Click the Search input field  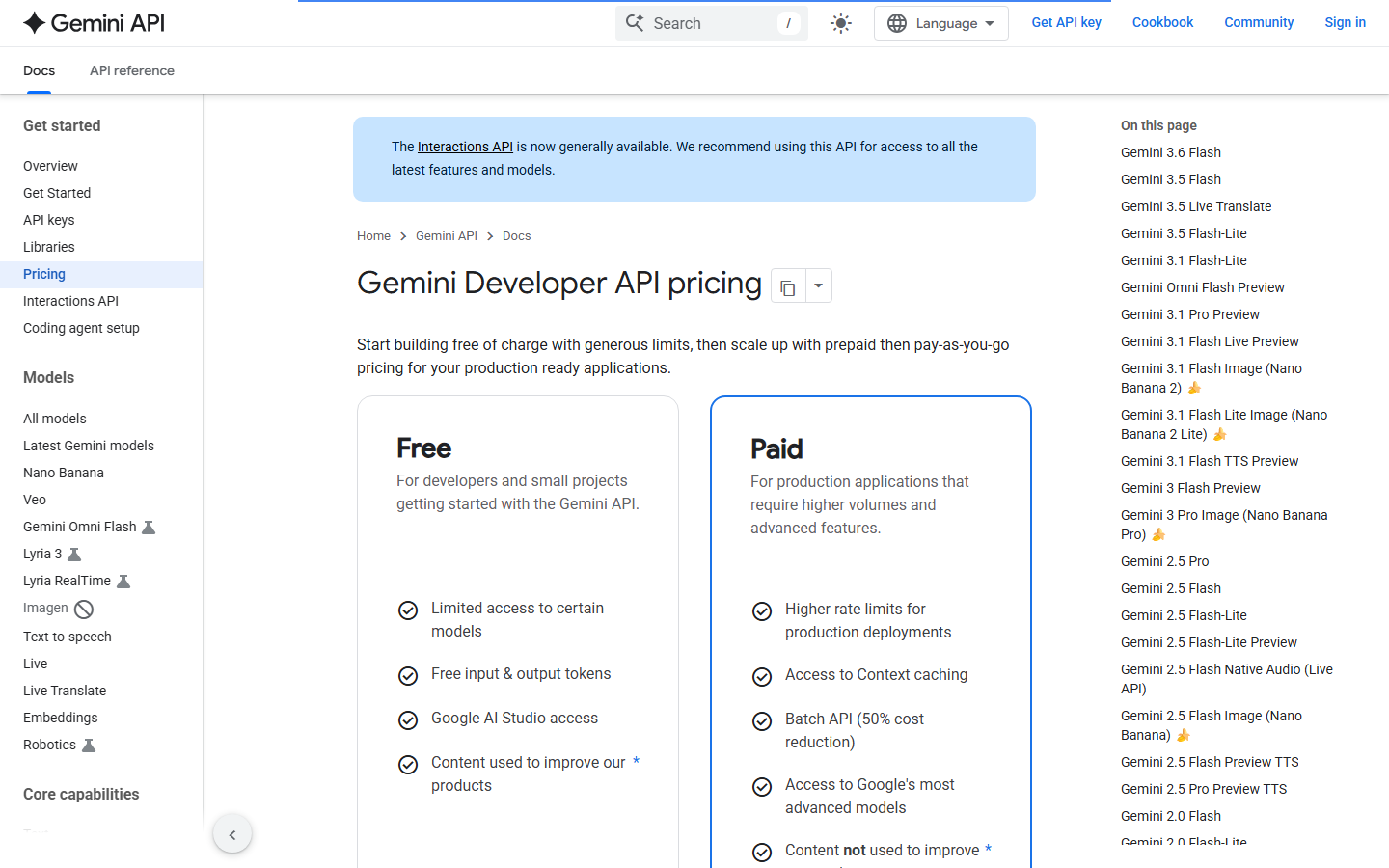(x=712, y=23)
